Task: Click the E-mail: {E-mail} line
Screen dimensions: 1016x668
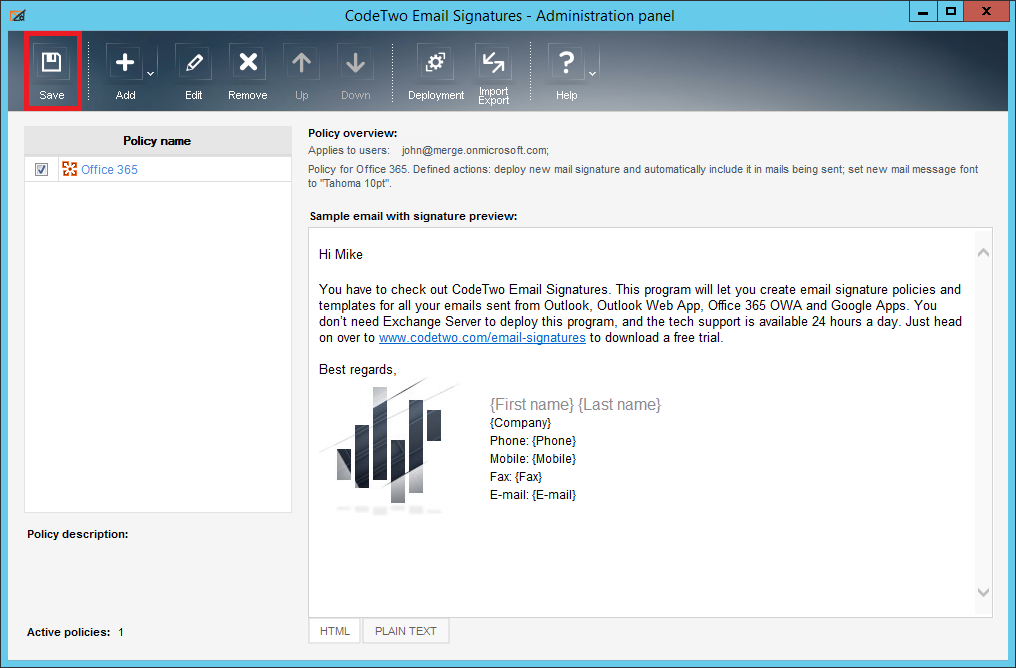Action: pyautogui.click(x=533, y=495)
